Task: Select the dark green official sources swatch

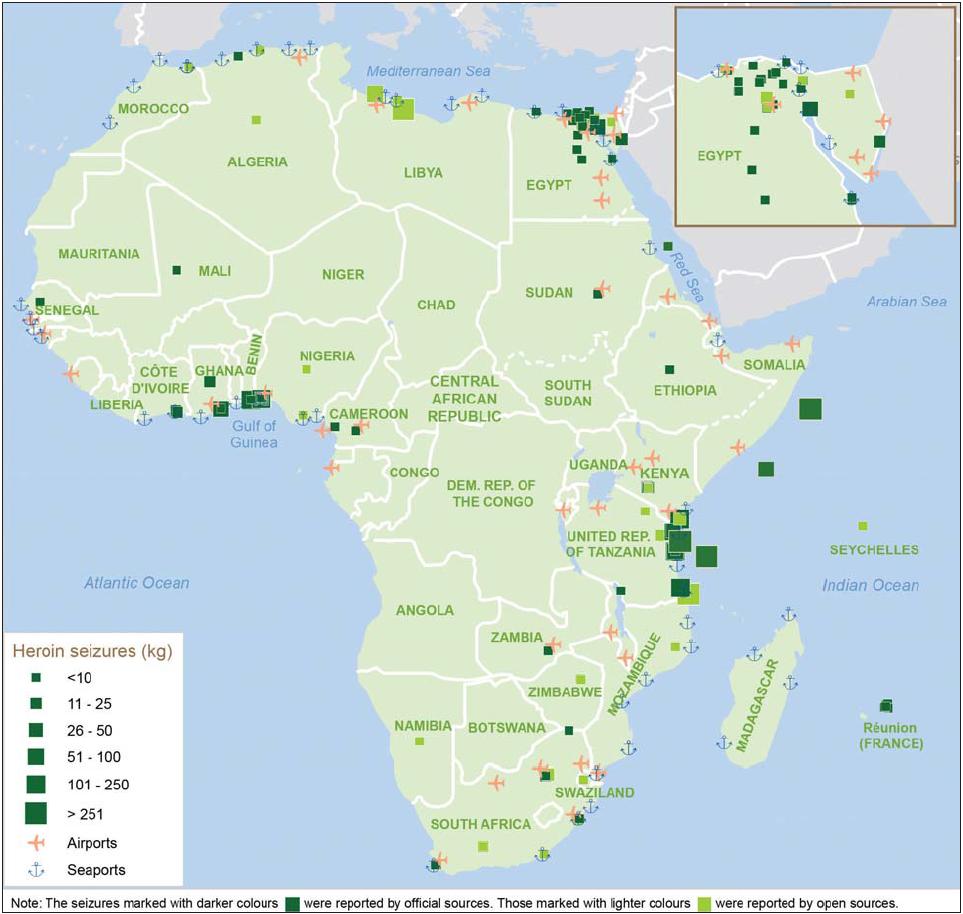Action: click(293, 903)
